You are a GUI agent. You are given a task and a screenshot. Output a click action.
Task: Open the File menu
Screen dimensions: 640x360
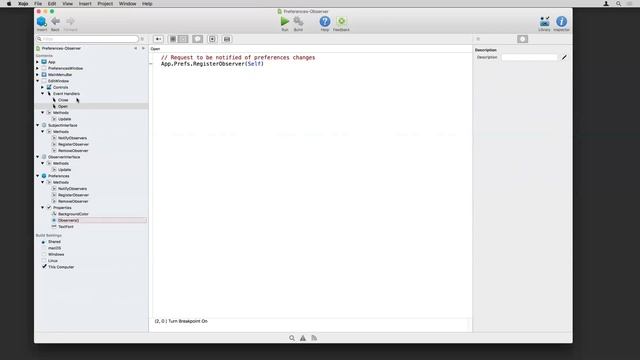click(38, 4)
